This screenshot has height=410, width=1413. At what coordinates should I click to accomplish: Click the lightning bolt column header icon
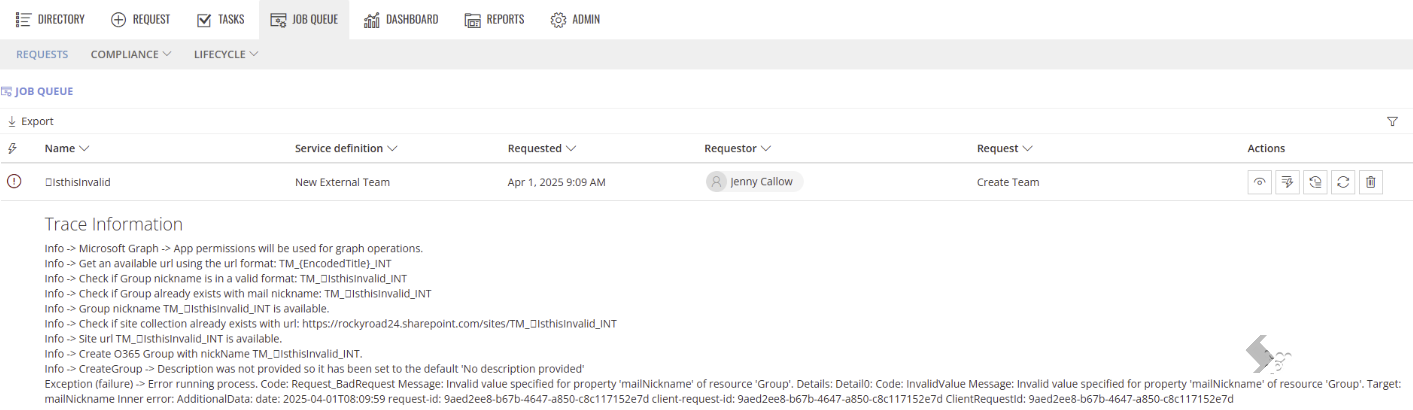pos(12,148)
